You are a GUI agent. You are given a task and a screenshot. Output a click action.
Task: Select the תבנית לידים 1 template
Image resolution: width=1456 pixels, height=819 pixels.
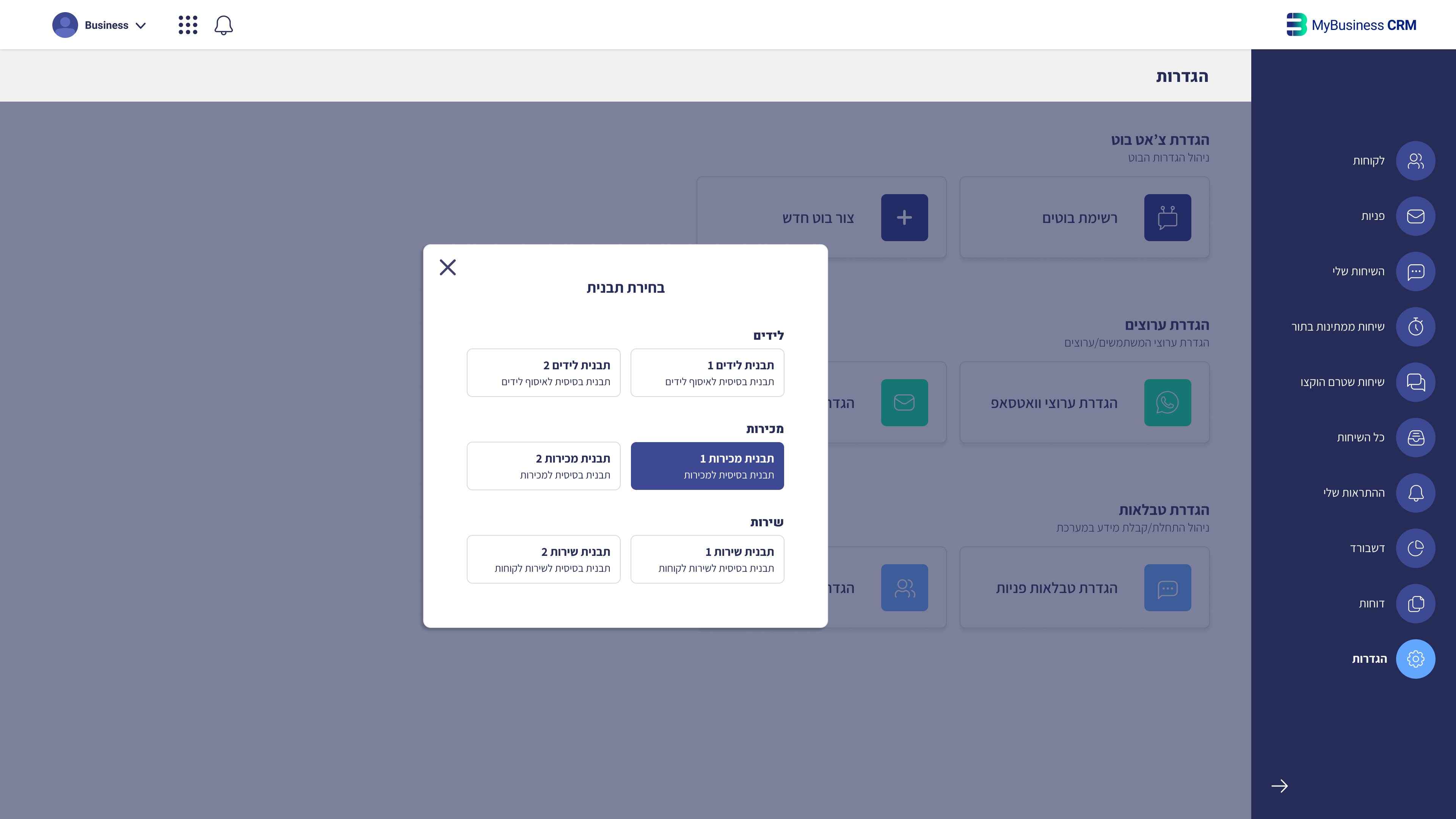706,373
